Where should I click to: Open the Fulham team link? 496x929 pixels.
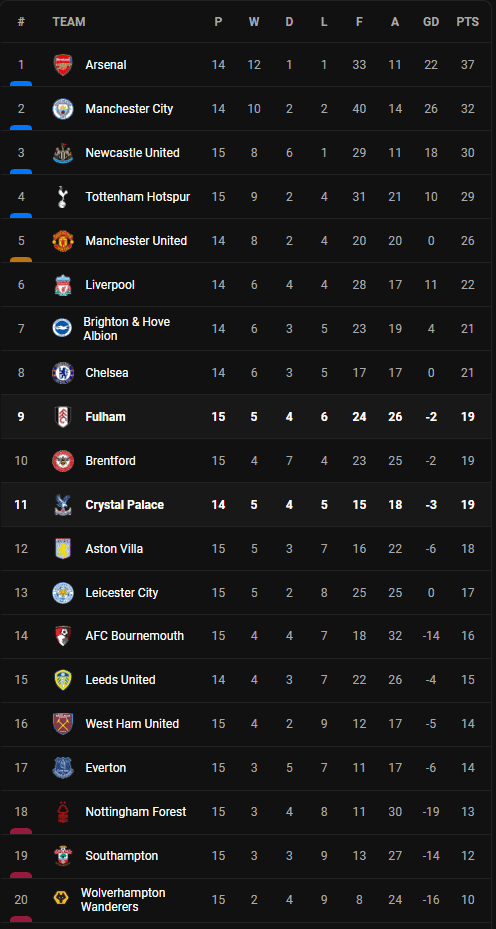click(105, 417)
